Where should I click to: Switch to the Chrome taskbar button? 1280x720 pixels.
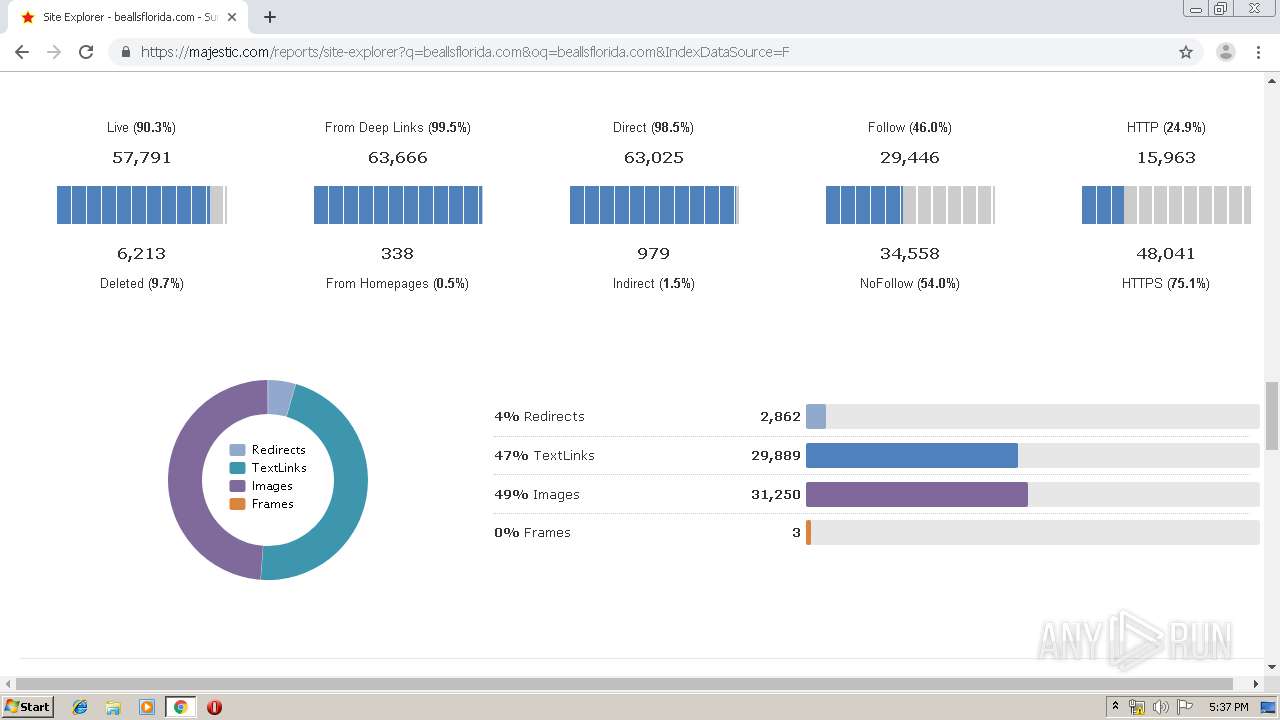pos(180,707)
